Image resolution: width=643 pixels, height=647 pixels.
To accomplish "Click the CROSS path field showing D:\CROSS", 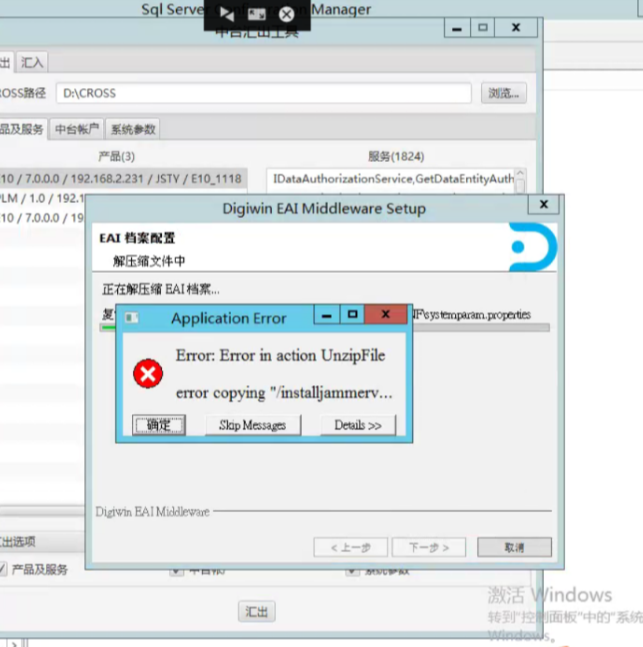I will 263,93.
